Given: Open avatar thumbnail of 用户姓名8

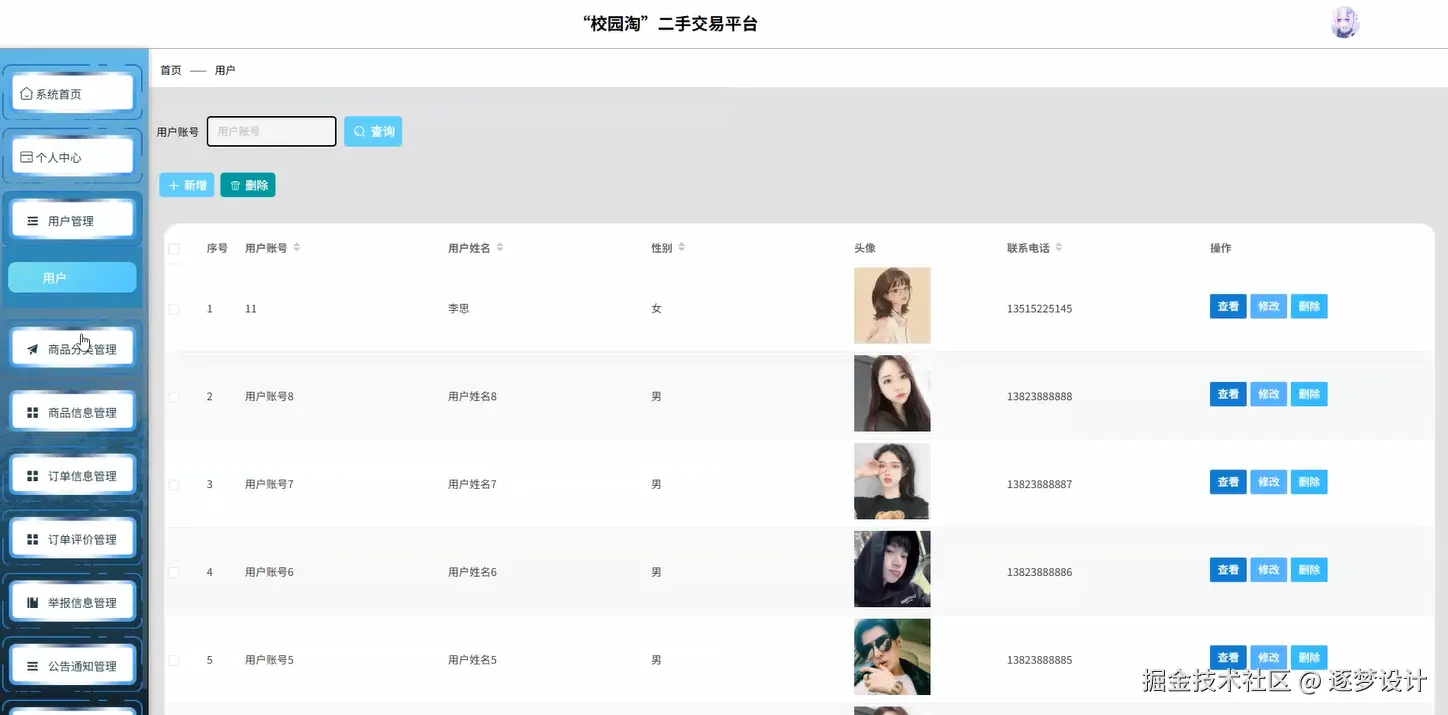Looking at the screenshot, I should tap(892, 393).
